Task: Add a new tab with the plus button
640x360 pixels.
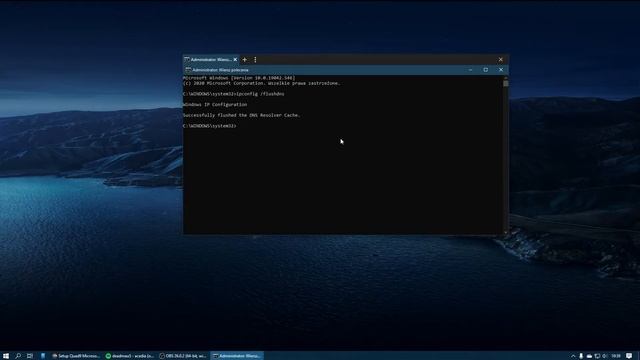Action: (244, 60)
